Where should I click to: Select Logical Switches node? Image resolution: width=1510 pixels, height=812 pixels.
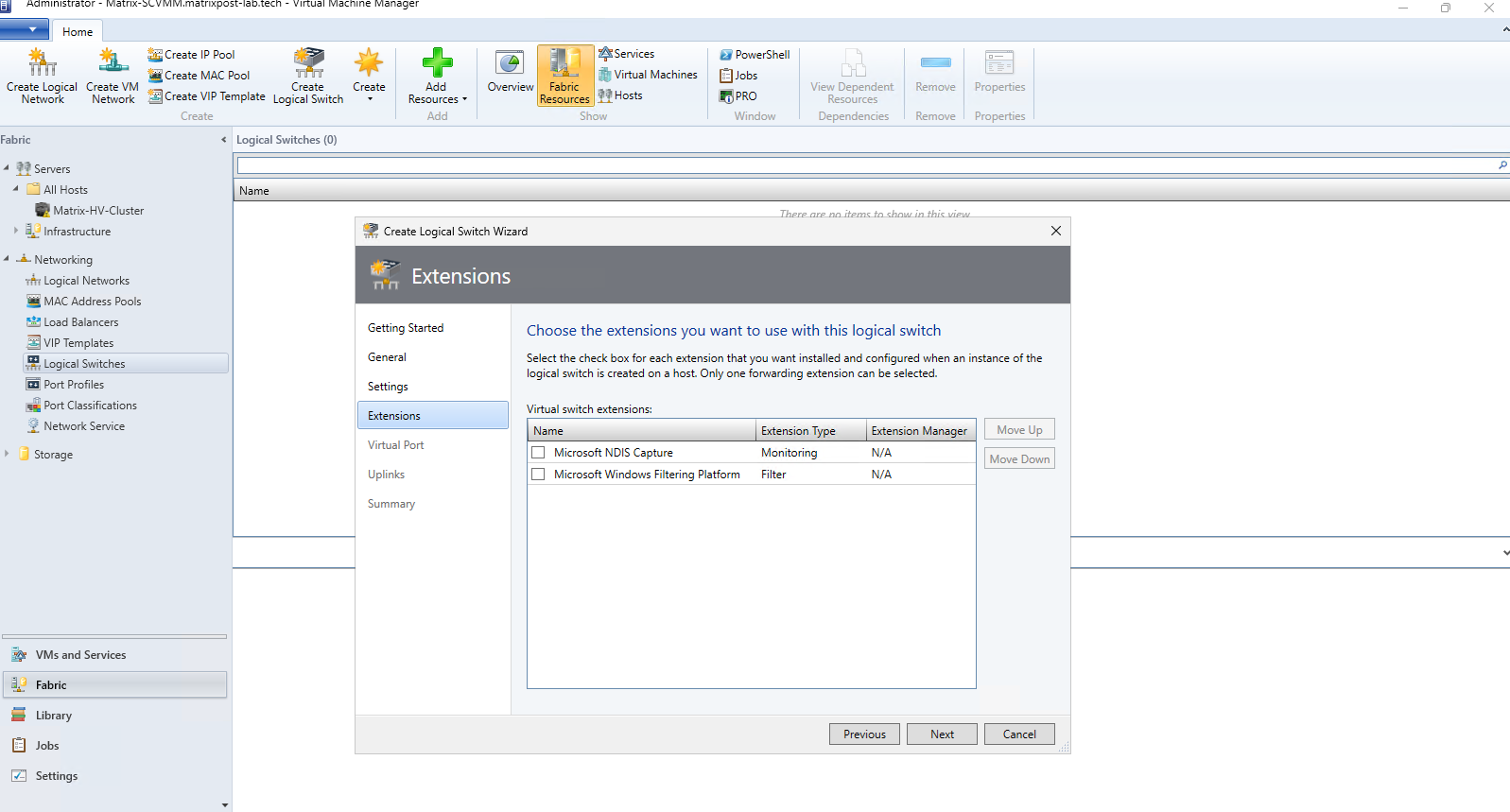[x=125, y=364]
